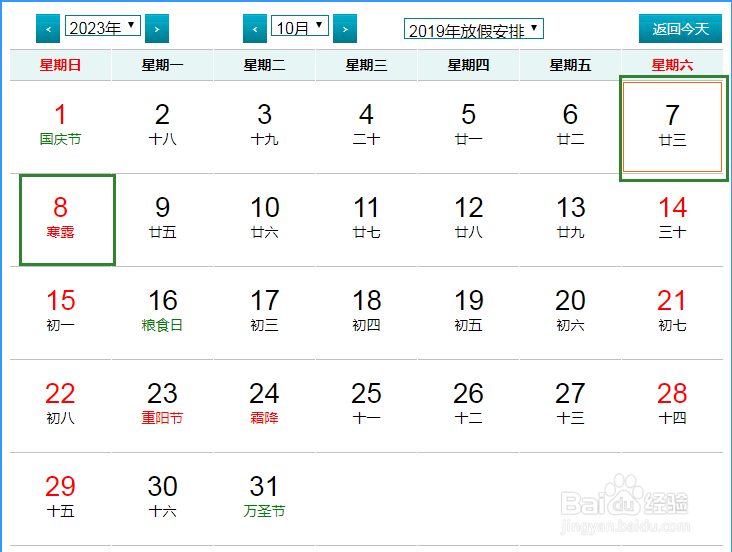The width and height of the screenshot is (732, 552).
Task: Select October 28 十四
Action: (672, 405)
